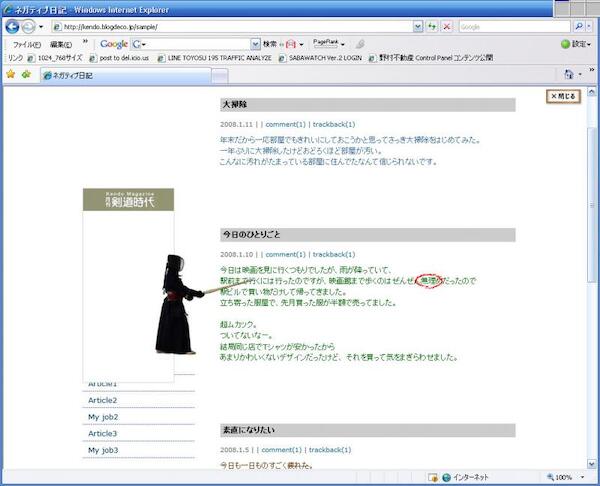Open comment(1) link dated 2008.1.5
Viewport: 600px width, 486px height.
tap(282, 450)
